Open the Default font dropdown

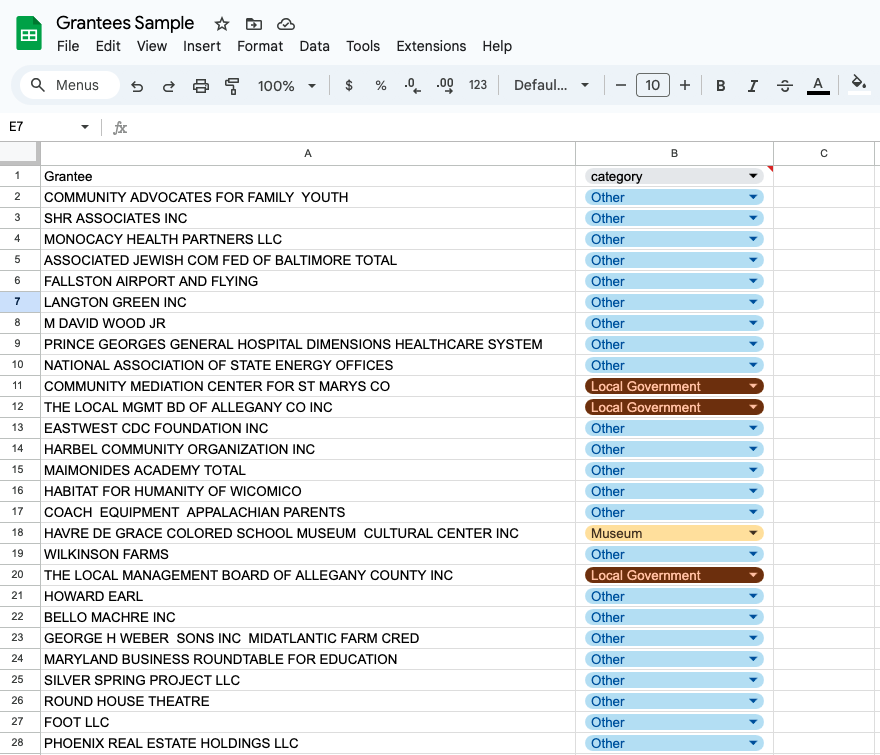[x=551, y=85]
